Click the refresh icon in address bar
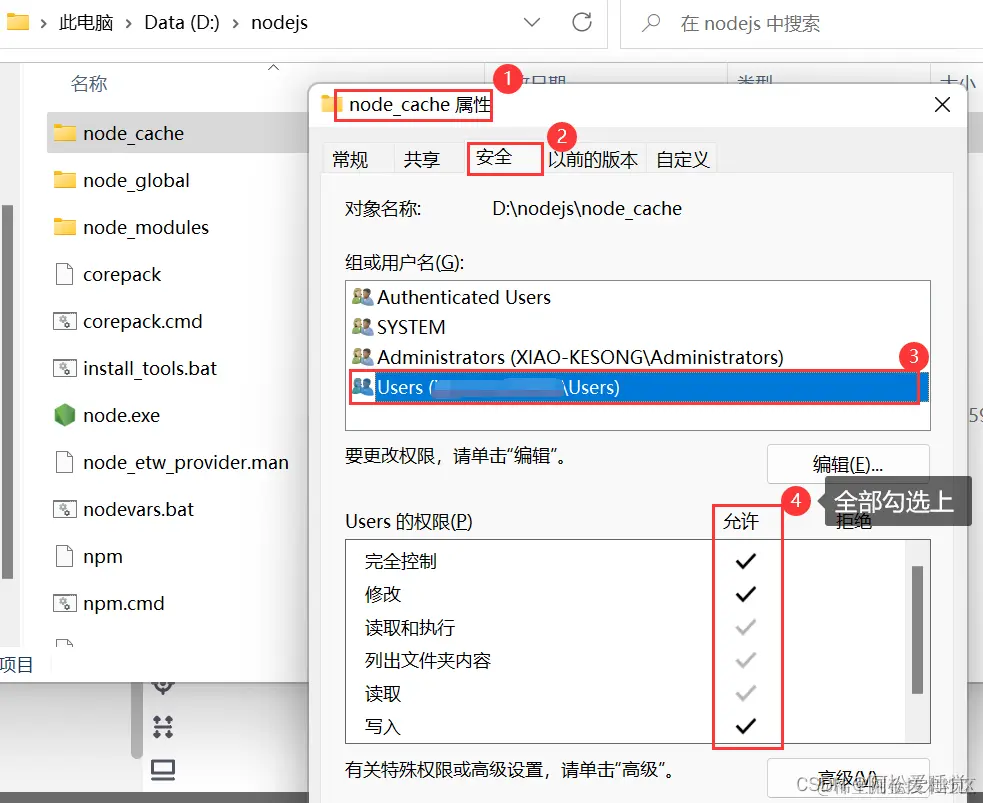The height and width of the screenshot is (803, 983). point(582,23)
